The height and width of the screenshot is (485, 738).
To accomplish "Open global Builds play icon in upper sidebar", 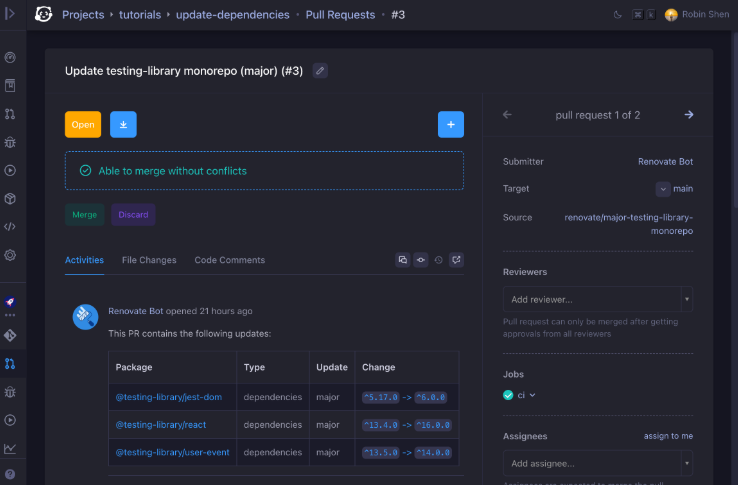I will [x=10, y=170].
